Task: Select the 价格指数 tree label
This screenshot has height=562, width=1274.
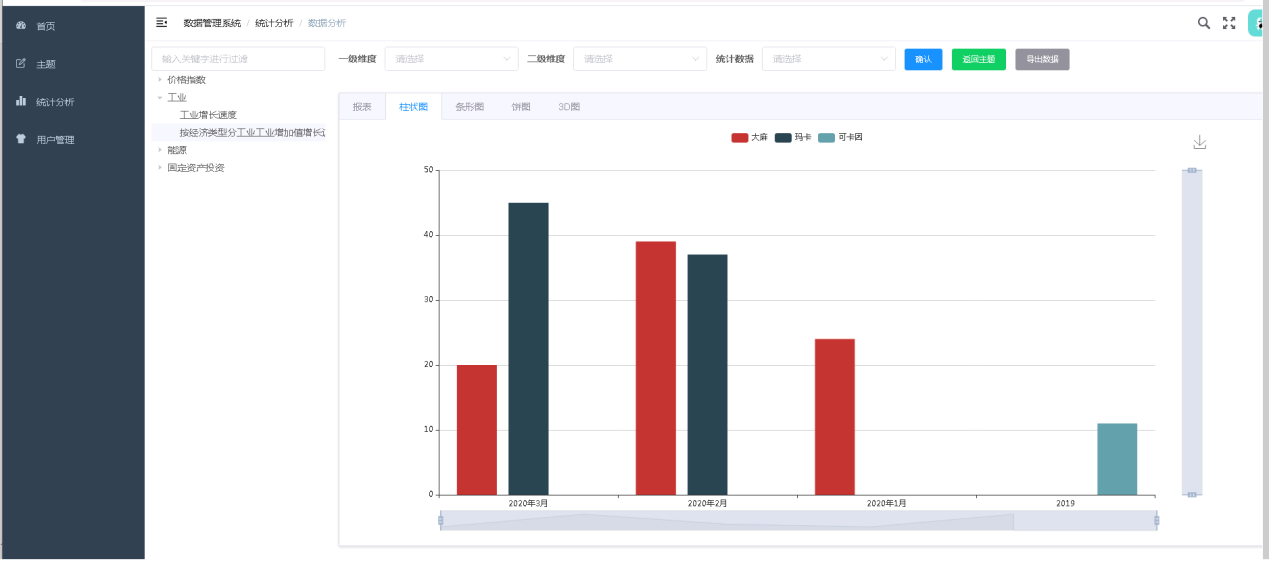Action: (x=187, y=79)
